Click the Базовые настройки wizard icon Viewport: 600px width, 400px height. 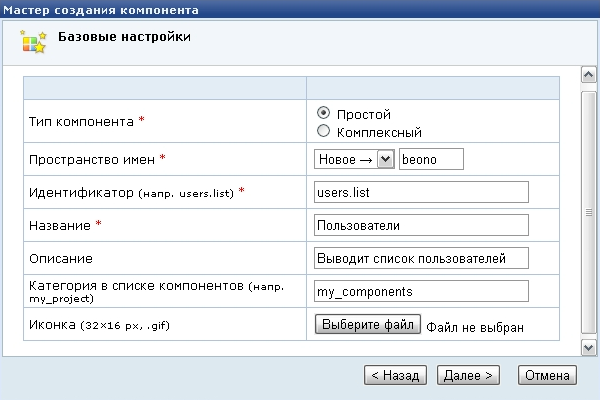[33, 40]
